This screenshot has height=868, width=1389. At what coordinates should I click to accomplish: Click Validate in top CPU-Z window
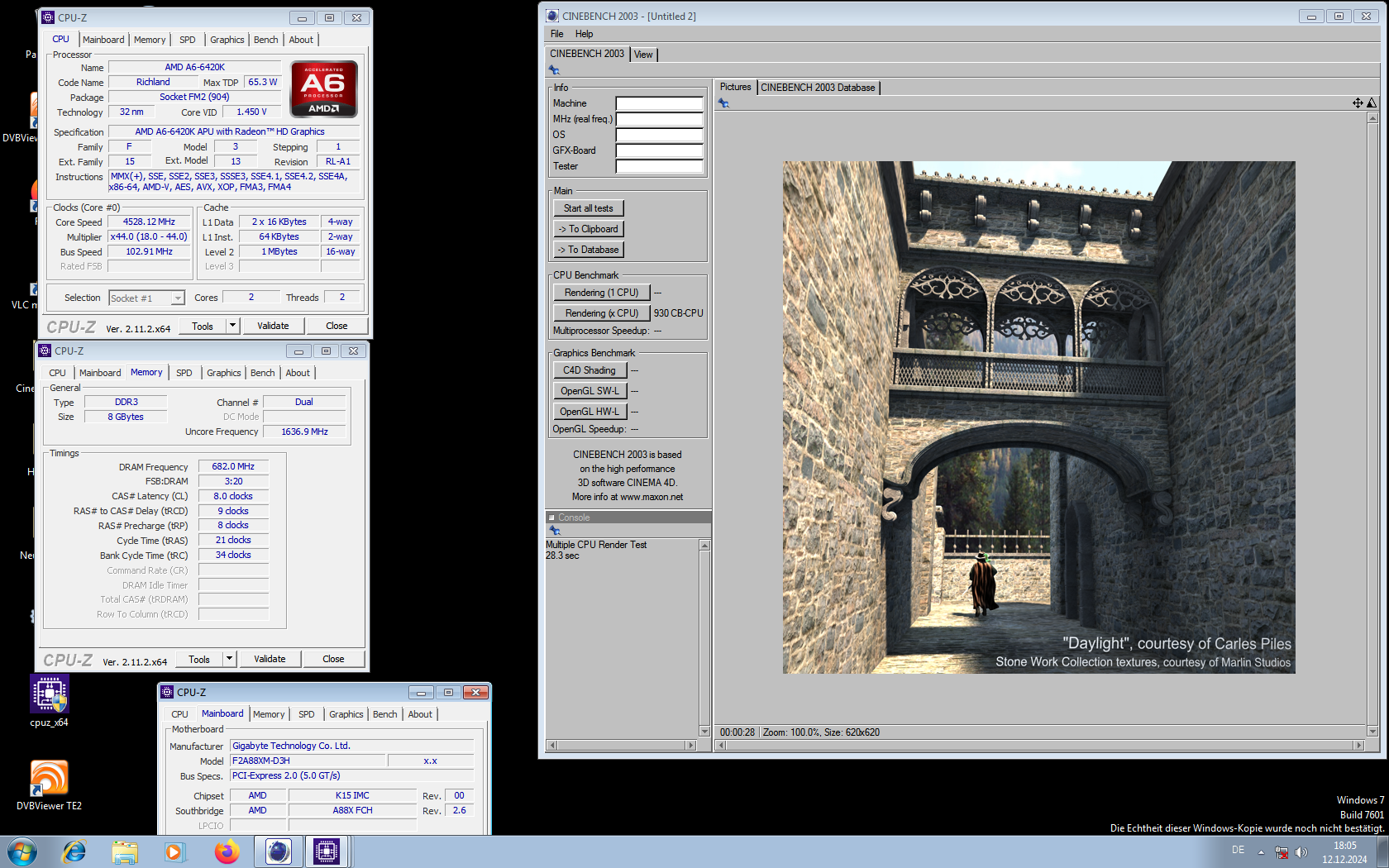pyautogui.click(x=273, y=326)
